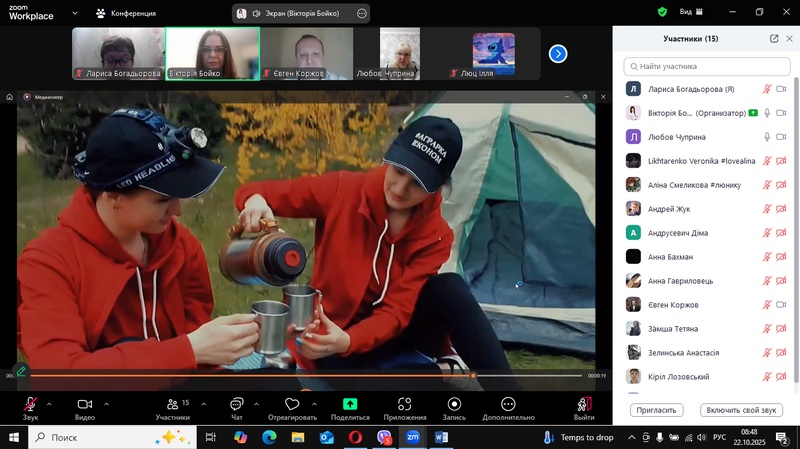Click the unmute myself button

741,410
